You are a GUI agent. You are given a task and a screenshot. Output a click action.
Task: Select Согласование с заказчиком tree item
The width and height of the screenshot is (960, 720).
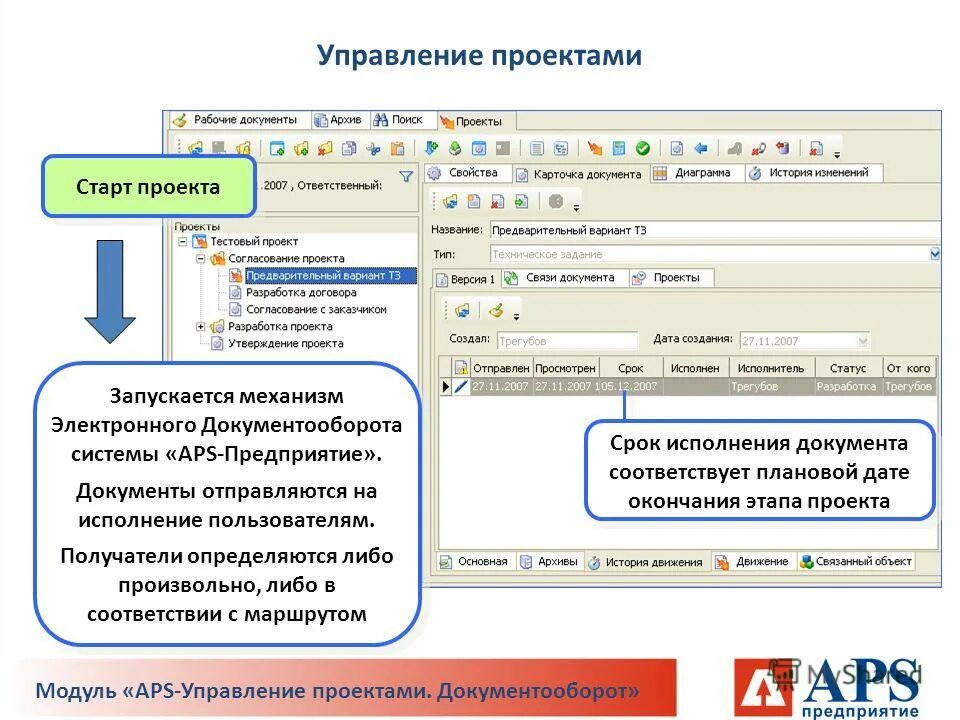pos(317,310)
